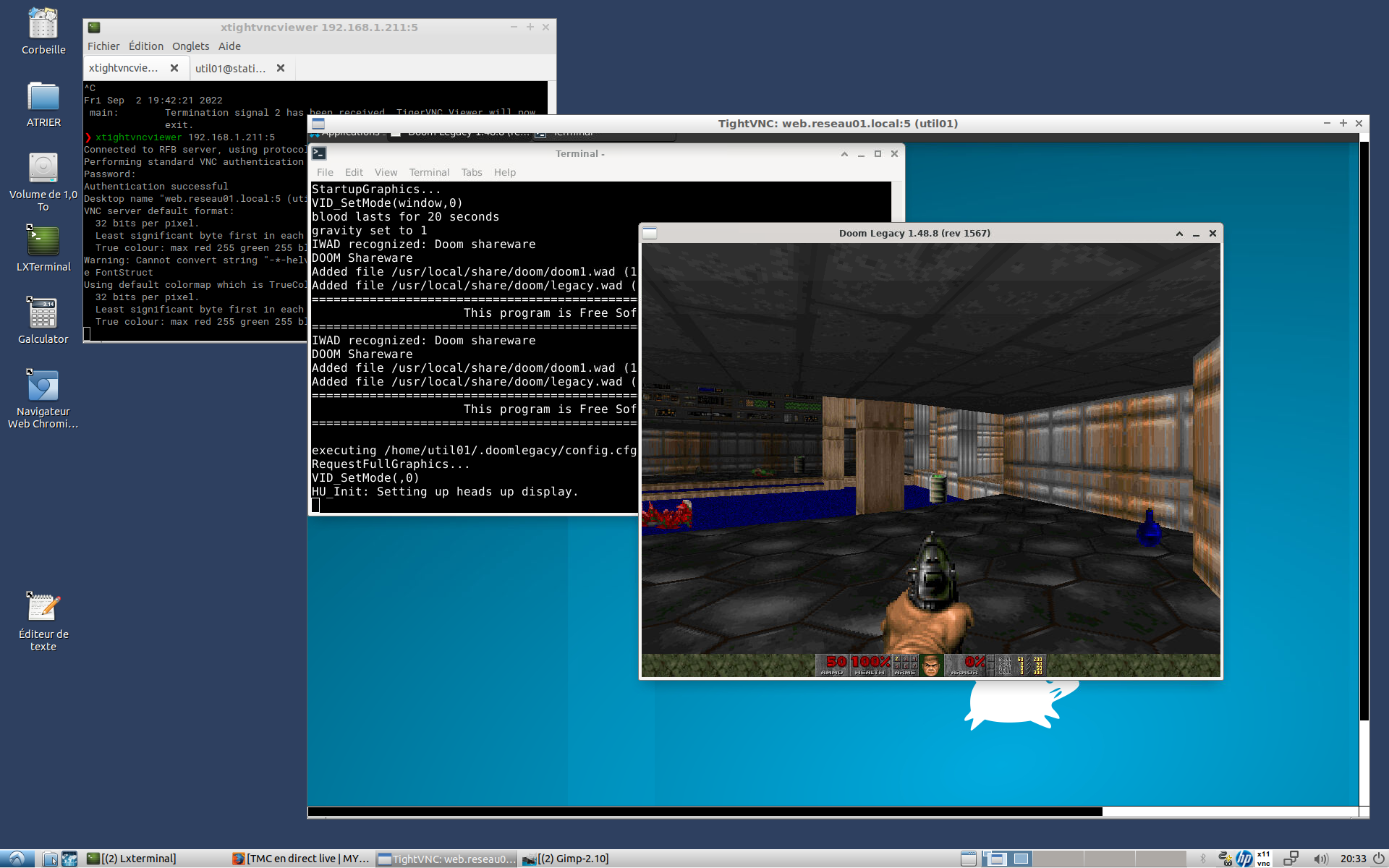This screenshot has width=1389, height=868.
Task: Open the Corbeille trash icon
Action: pyautogui.click(x=43, y=31)
